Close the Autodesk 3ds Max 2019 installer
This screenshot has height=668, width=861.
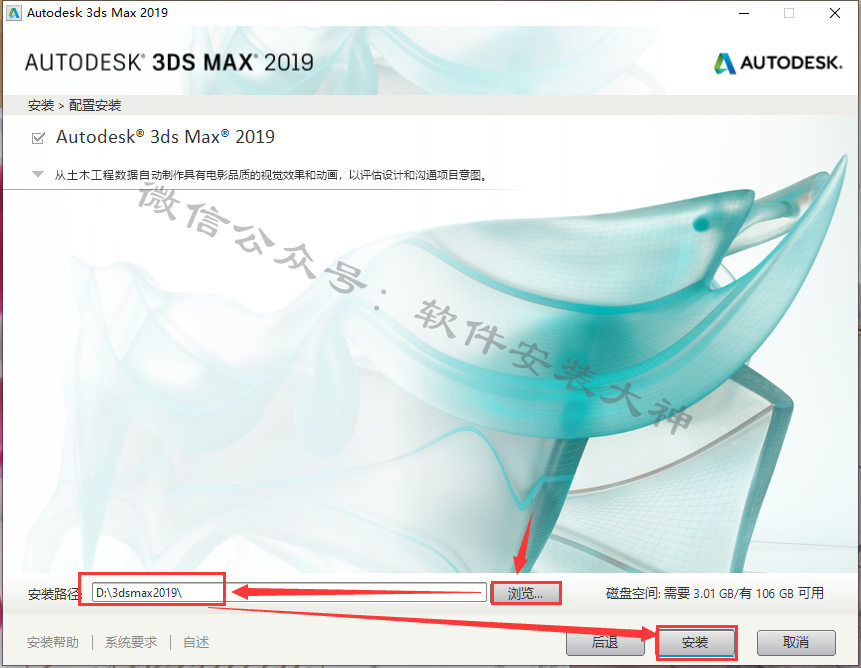(835, 13)
